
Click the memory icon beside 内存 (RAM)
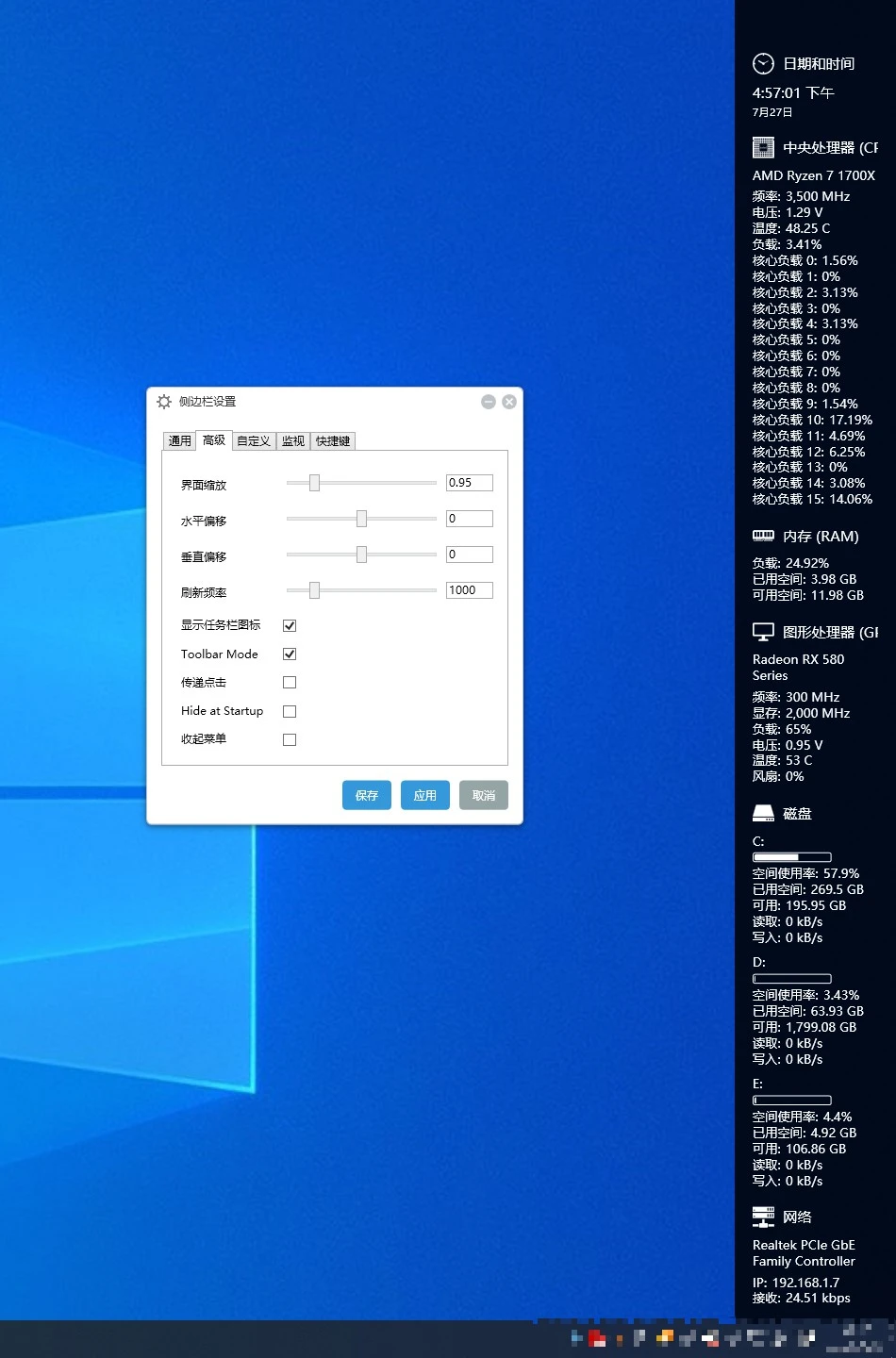[763, 536]
